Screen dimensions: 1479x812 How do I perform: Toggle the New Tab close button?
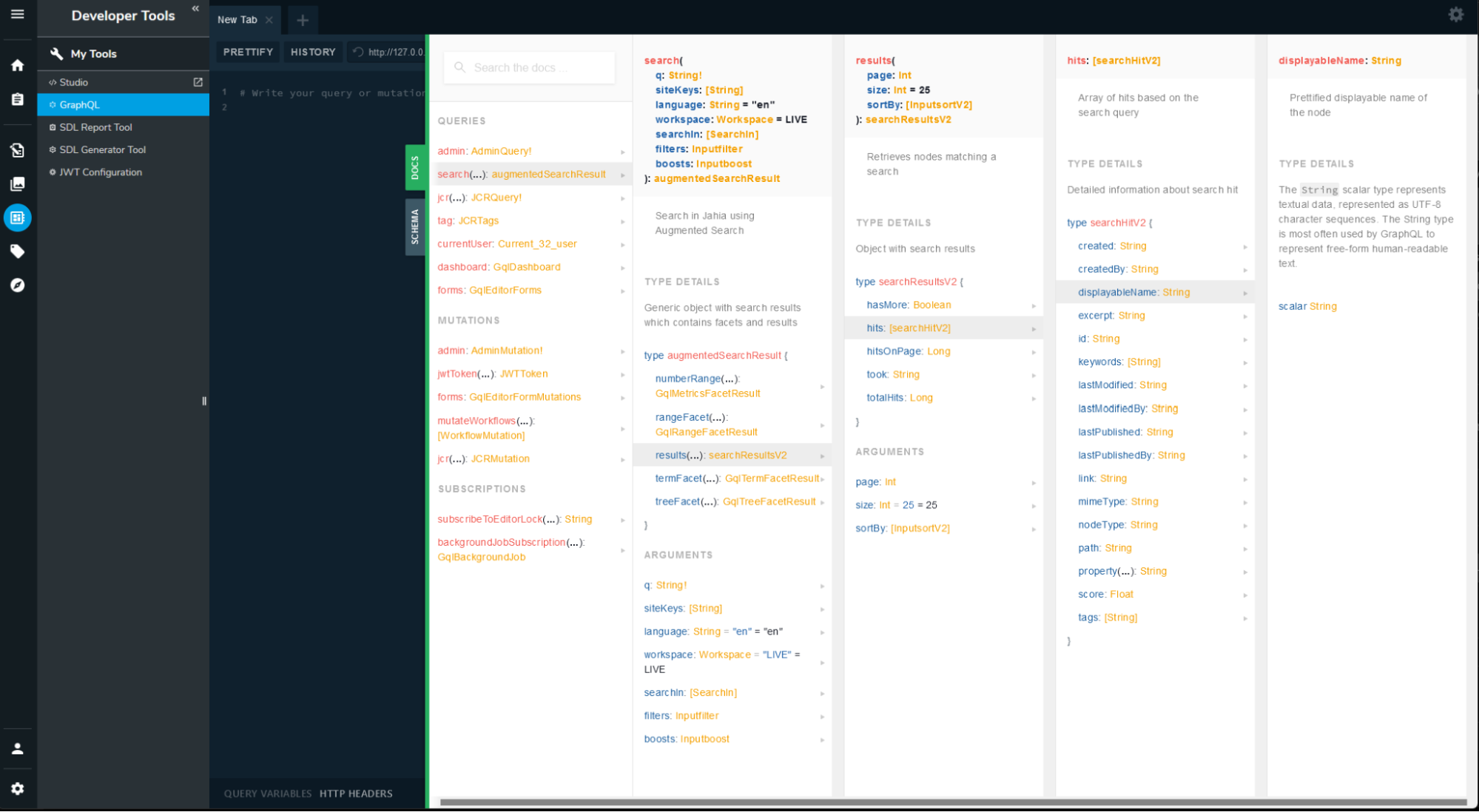click(269, 19)
